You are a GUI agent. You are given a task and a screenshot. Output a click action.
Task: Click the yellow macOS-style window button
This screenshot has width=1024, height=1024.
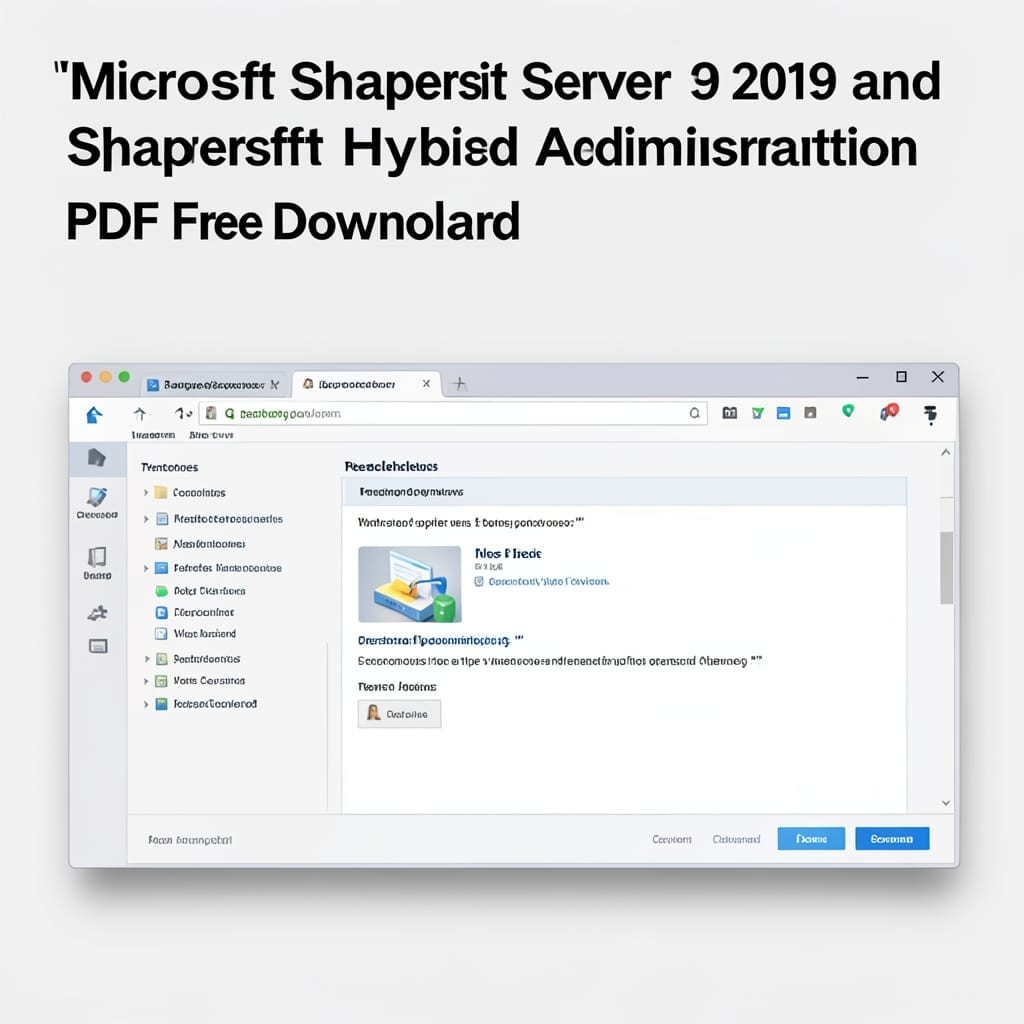pyautogui.click(x=105, y=377)
